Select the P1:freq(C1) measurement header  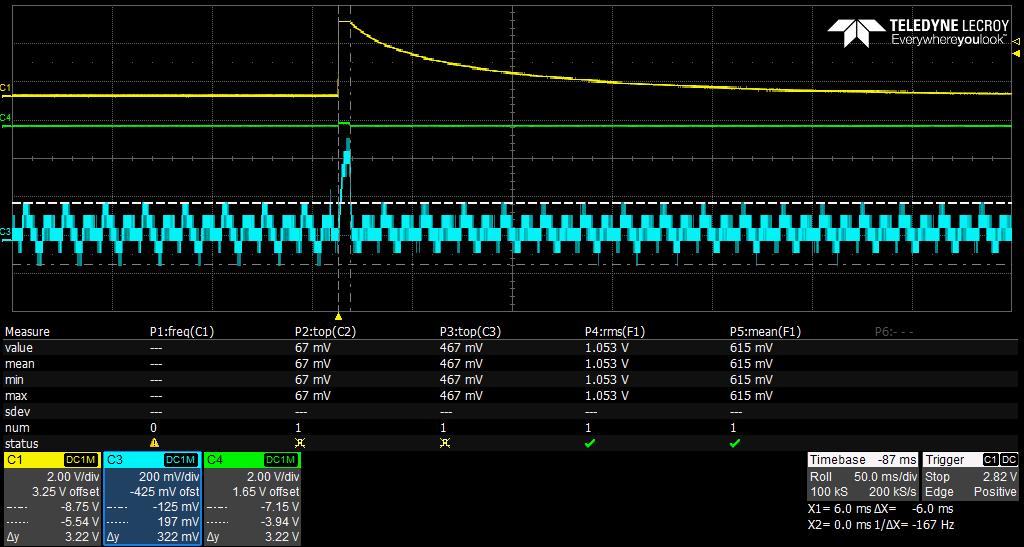click(182, 332)
